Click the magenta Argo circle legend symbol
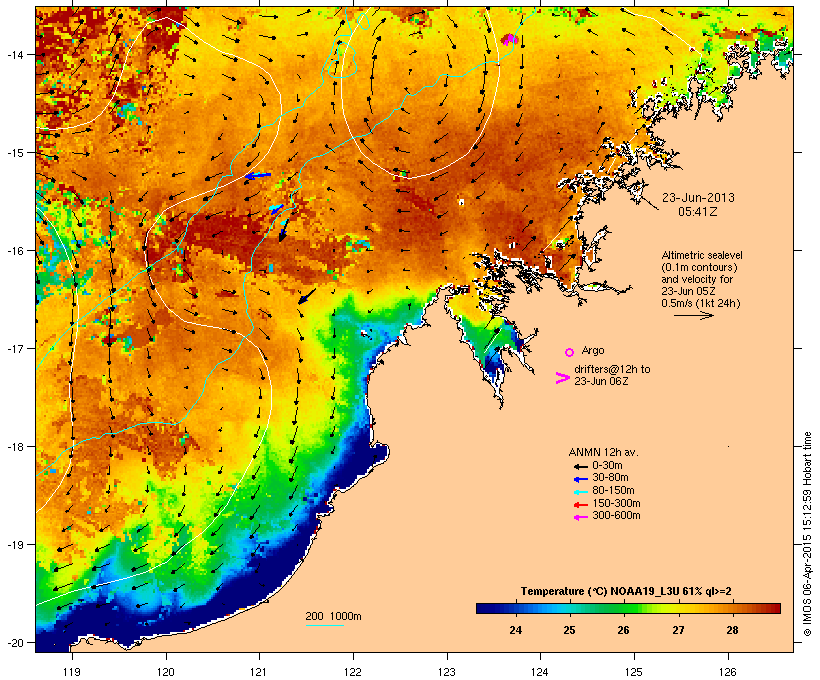820x680 pixels. 569,352
